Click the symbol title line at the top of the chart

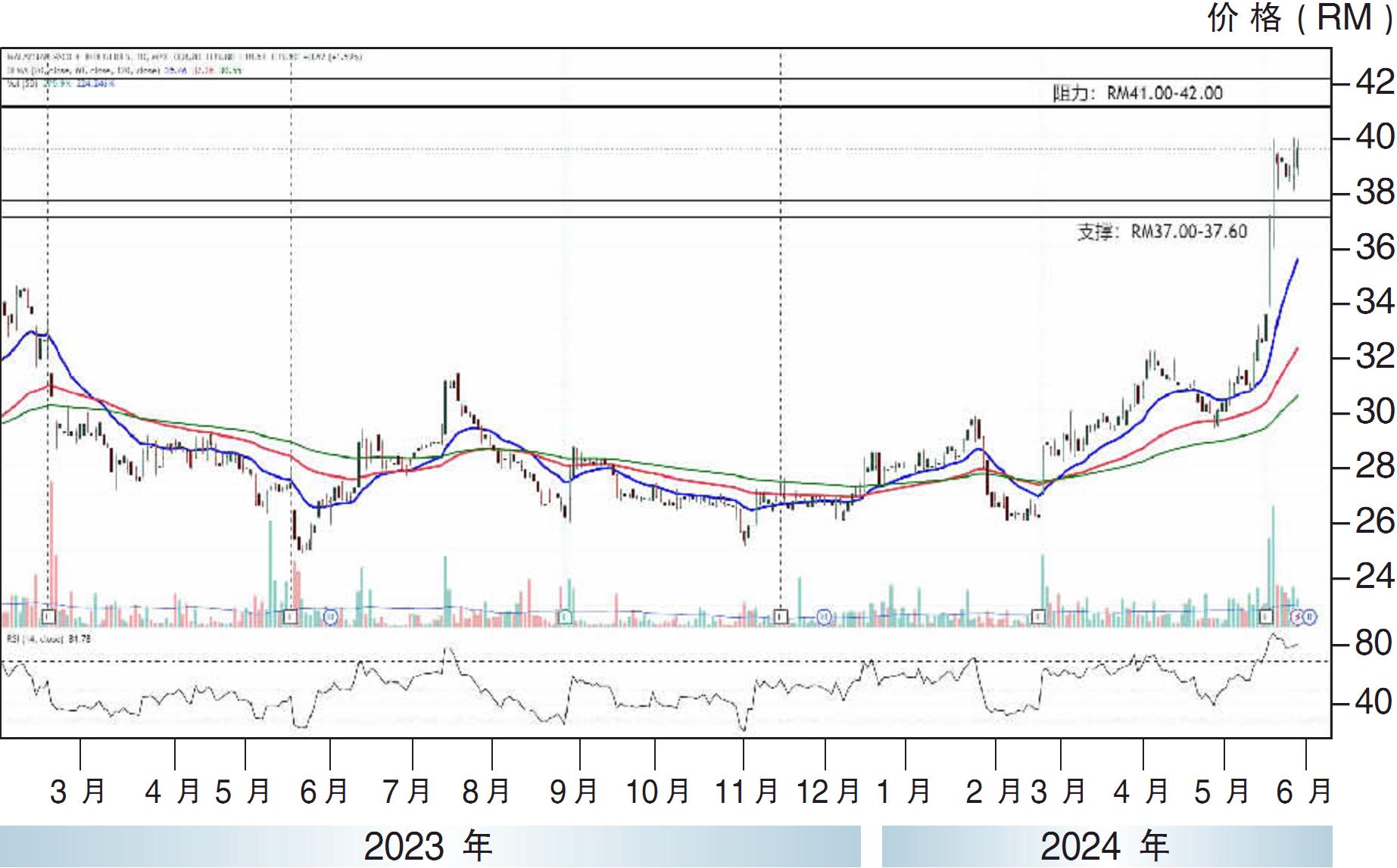pos(184,57)
